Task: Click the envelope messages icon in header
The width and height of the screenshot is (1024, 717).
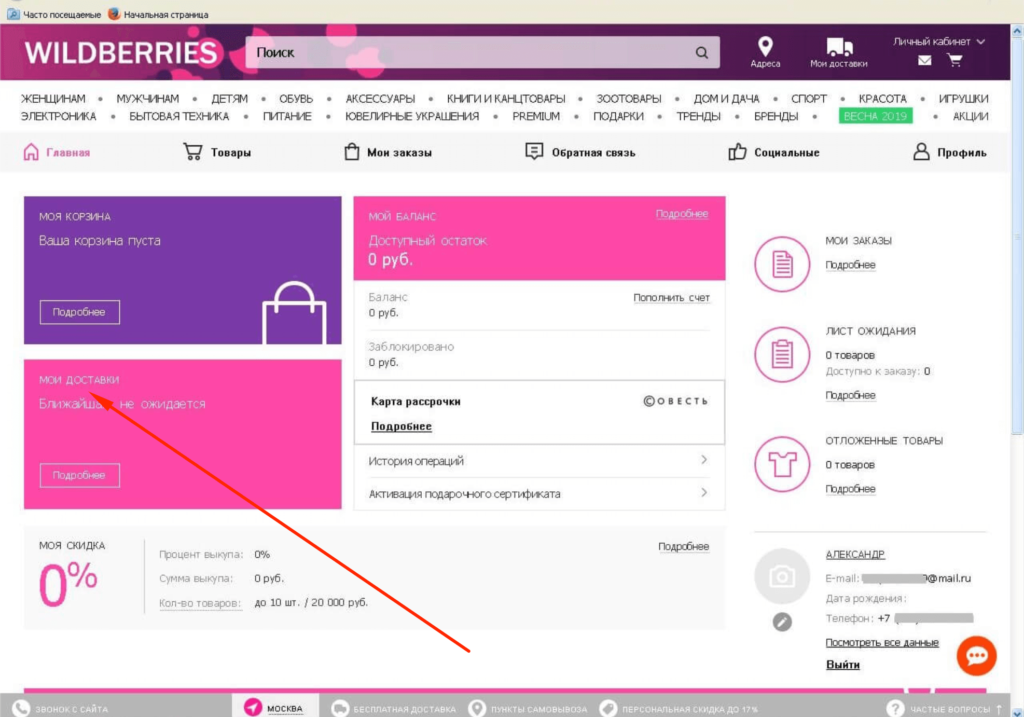Action: pos(924,61)
